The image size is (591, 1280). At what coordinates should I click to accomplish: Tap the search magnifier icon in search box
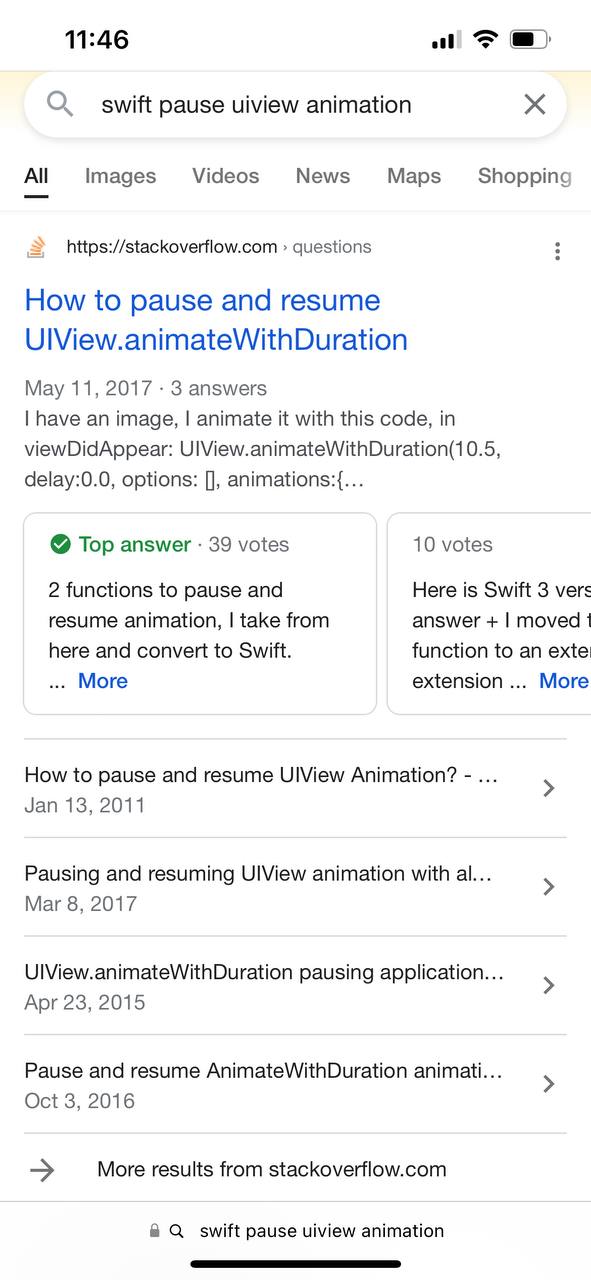pyautogui.click(x=60, y=104)
